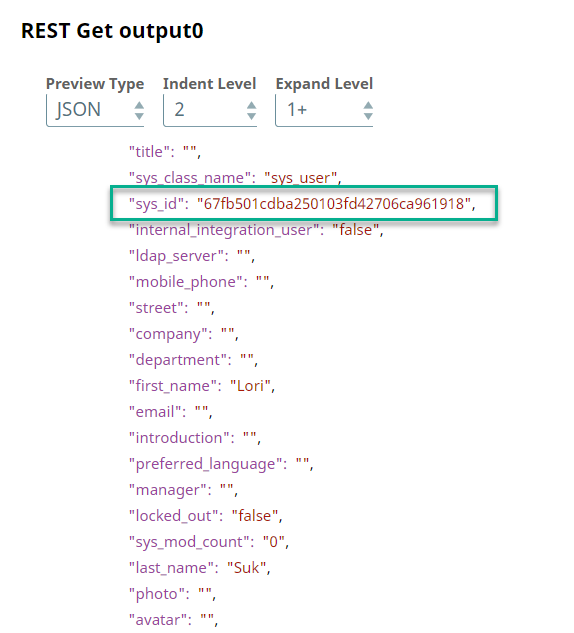Screen dimensions: 574x633
Task: Select the "introduction" line
Action: point(195,438)
